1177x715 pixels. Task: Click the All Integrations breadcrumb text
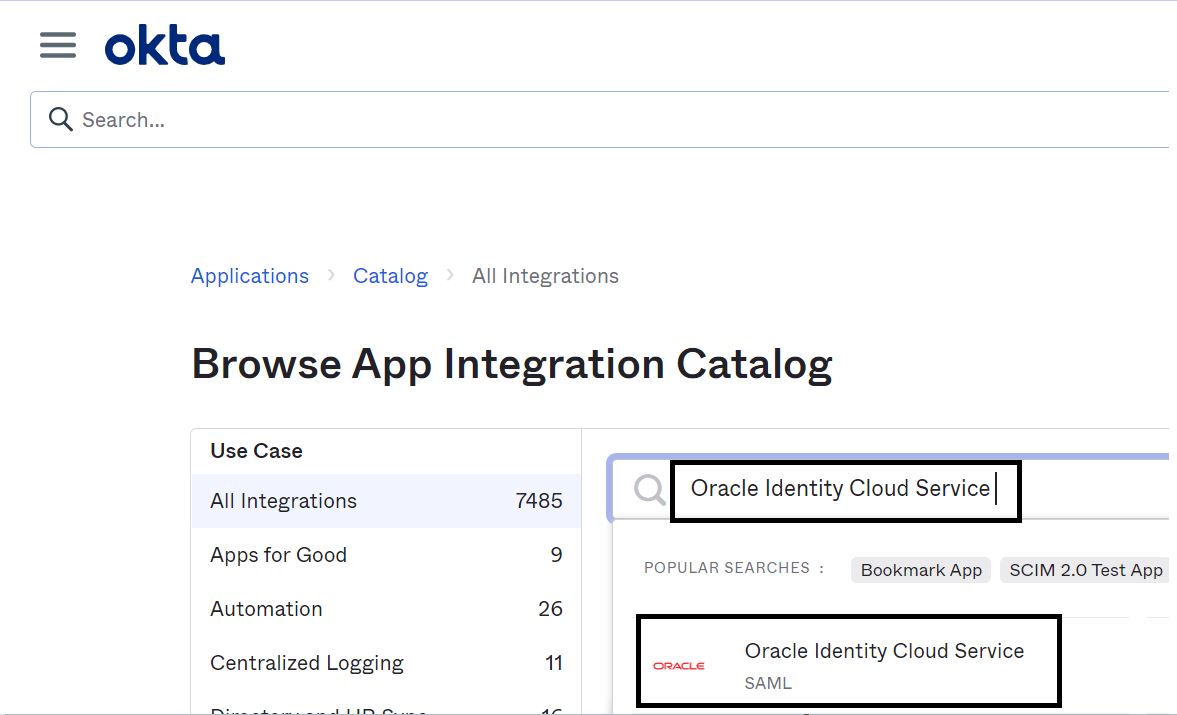[x=545, y=276]
